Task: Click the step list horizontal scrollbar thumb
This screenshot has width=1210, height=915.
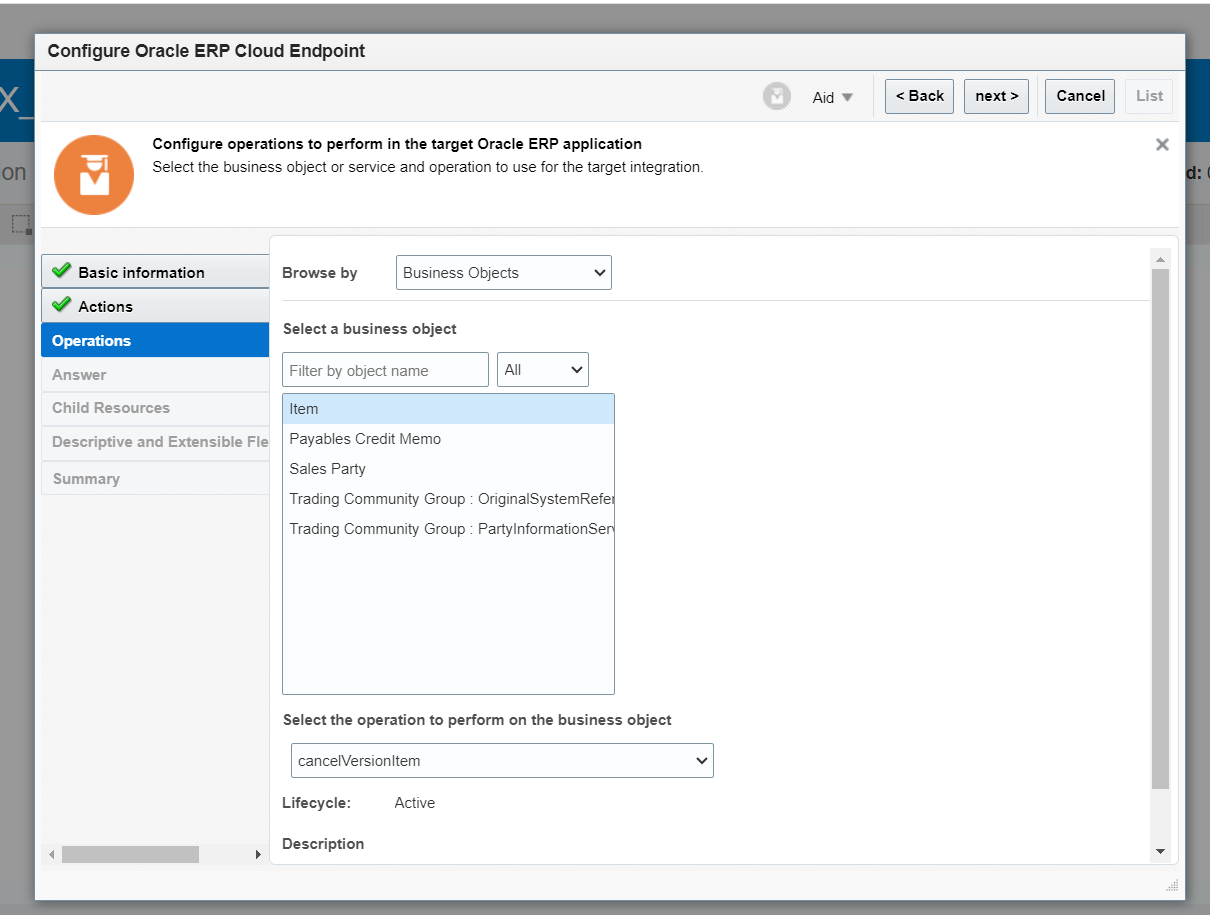Action: coord(130,855)
